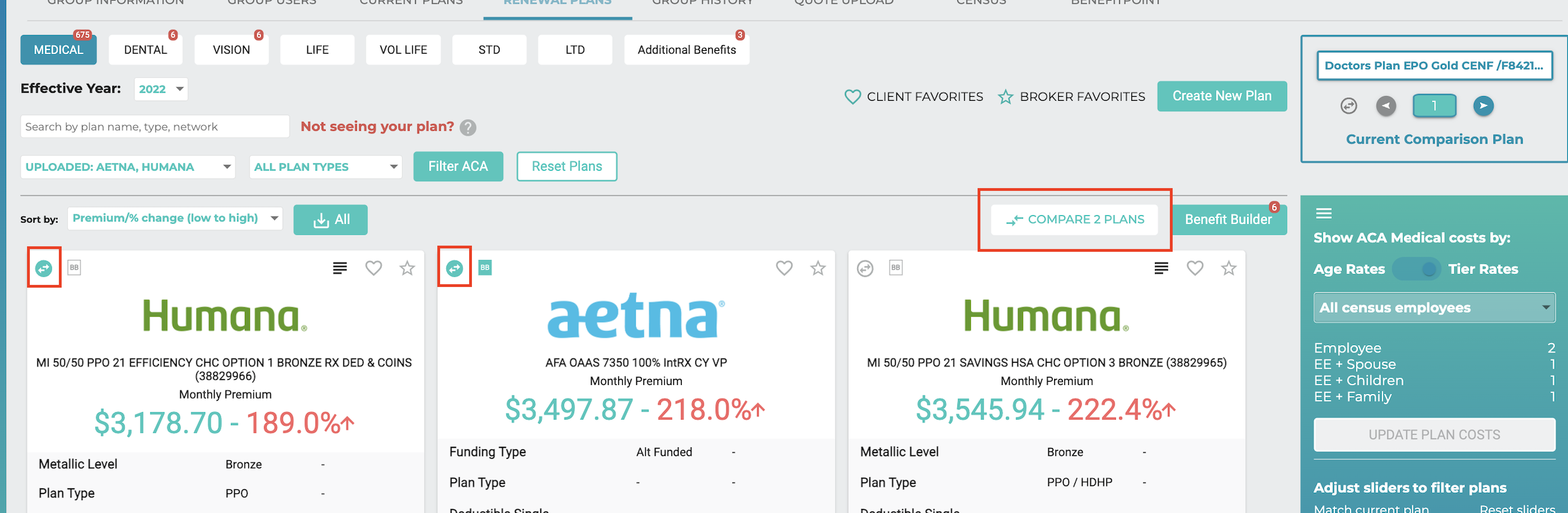This screenshot has width=1568, height=513.
Task: Open the Effective Year 2022 dropdown
Action: (x=161, y=89)
